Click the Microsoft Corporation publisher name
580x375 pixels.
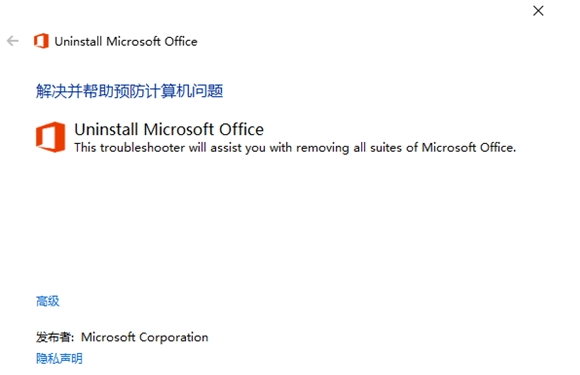click(145, 337)
